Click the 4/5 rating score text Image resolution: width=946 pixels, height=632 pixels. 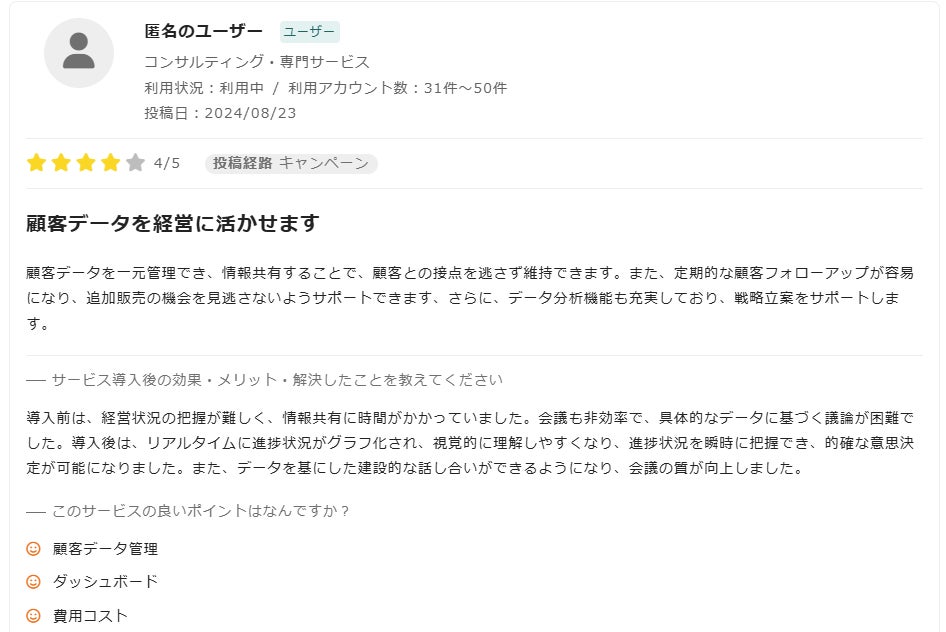coord(167,163)
